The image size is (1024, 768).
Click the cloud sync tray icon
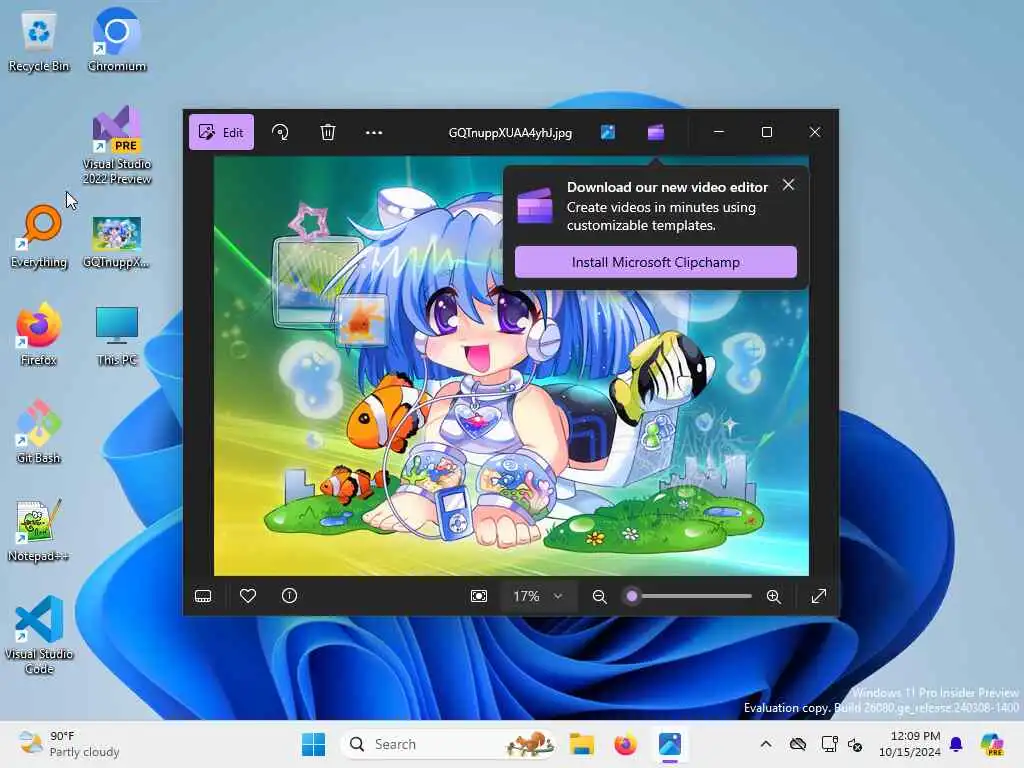coord(797,744)
